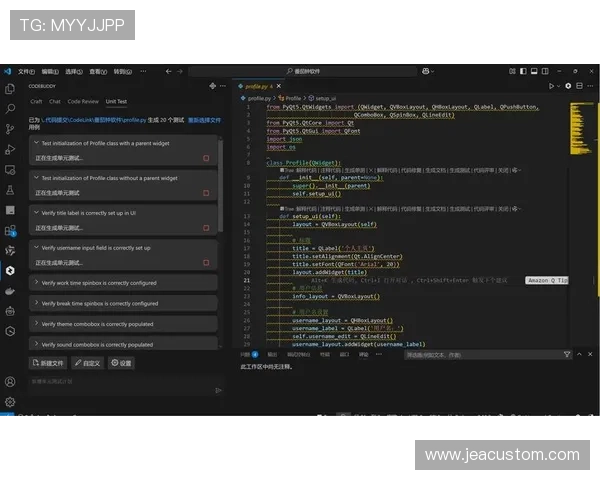Click stop square on first generating test
The height and width of the screenshot is (480, 600).
coord(206,158)
